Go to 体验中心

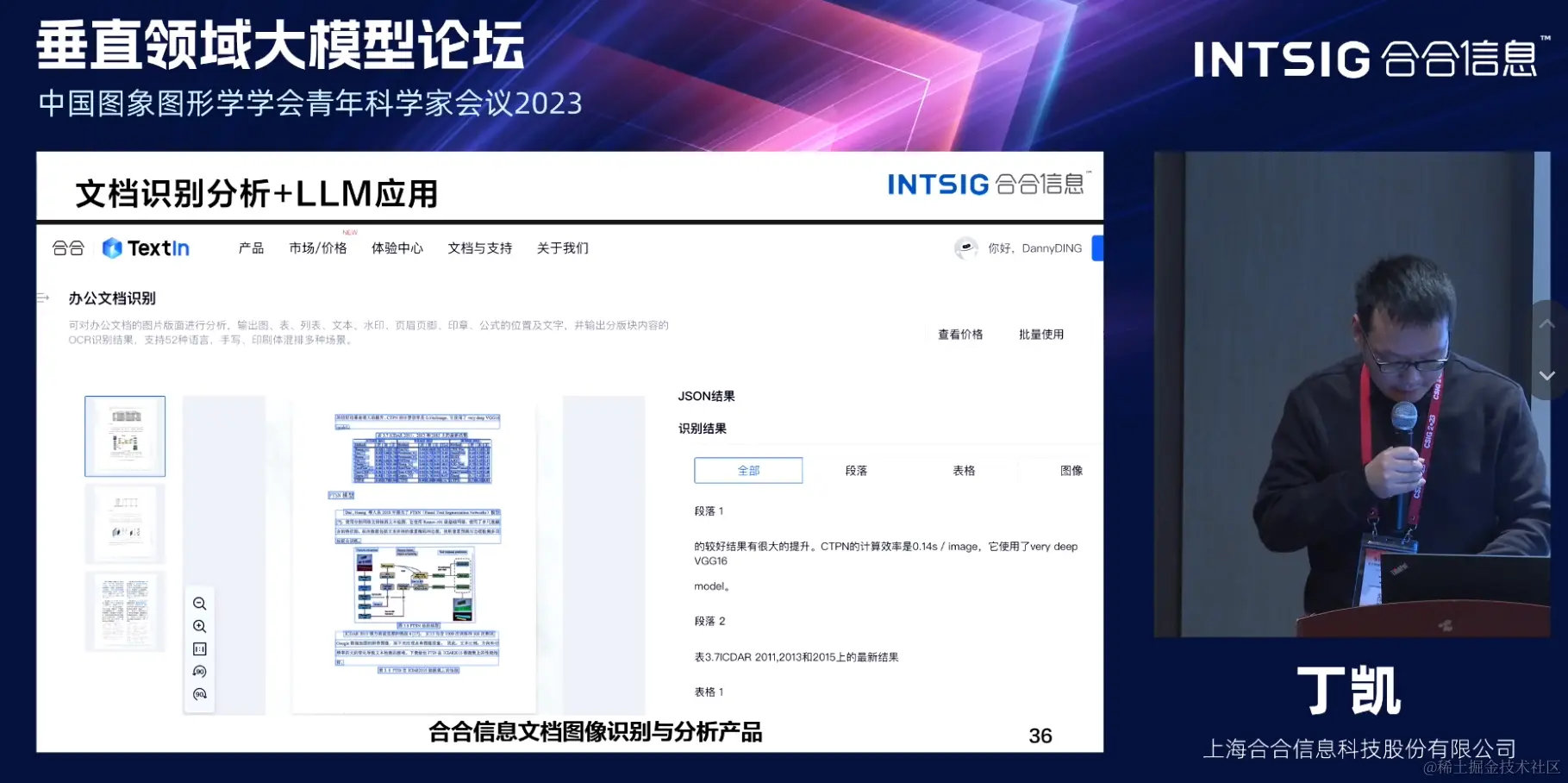(397, 248)
